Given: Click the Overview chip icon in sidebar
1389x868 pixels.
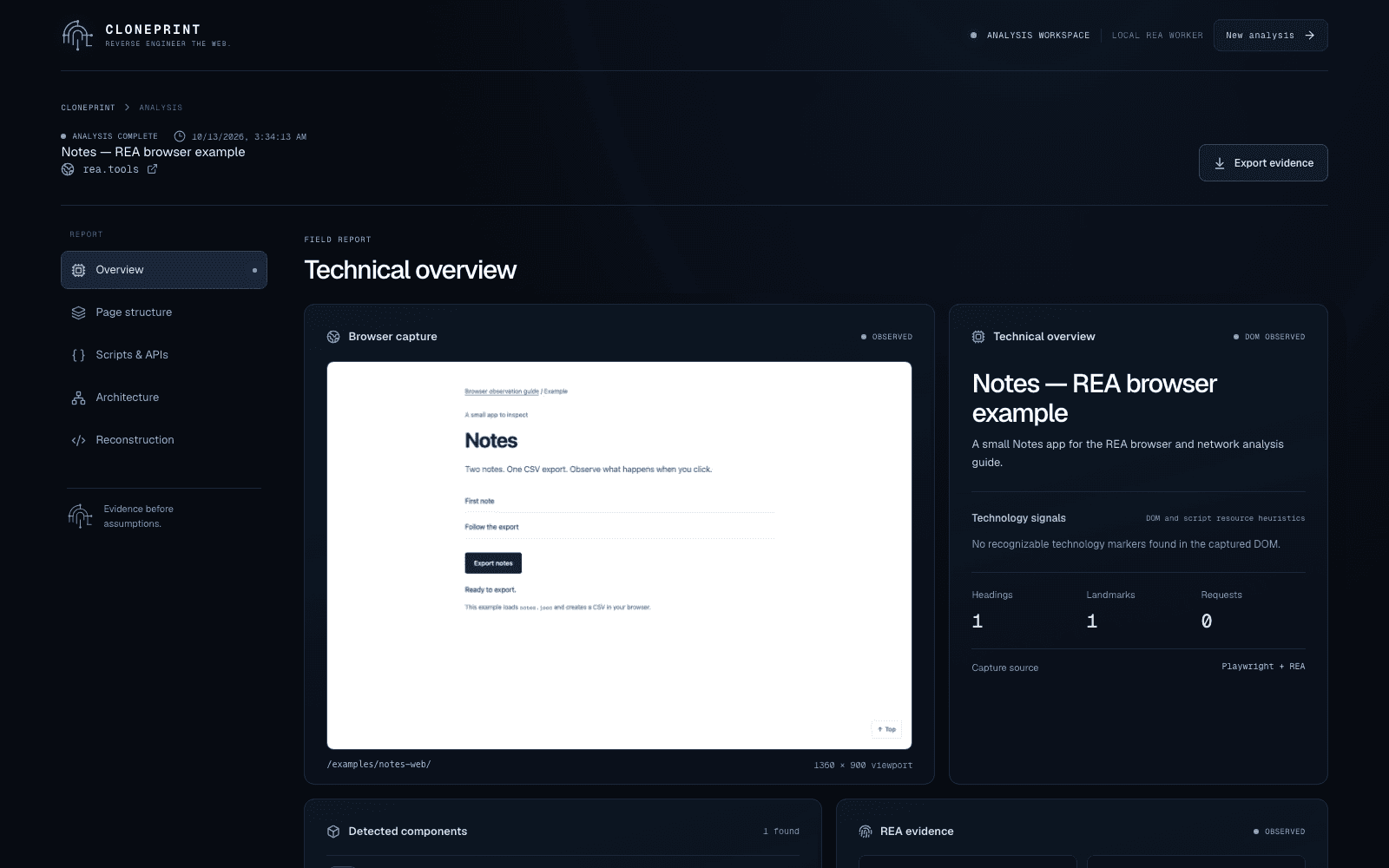Looking at the screenshot, I should click(x=78, y=270).
